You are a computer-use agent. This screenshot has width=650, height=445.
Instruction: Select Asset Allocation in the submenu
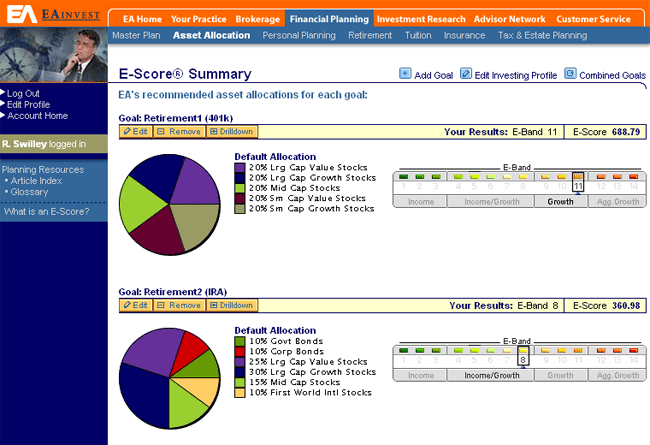pyautogui.click(x=211, y=35)
